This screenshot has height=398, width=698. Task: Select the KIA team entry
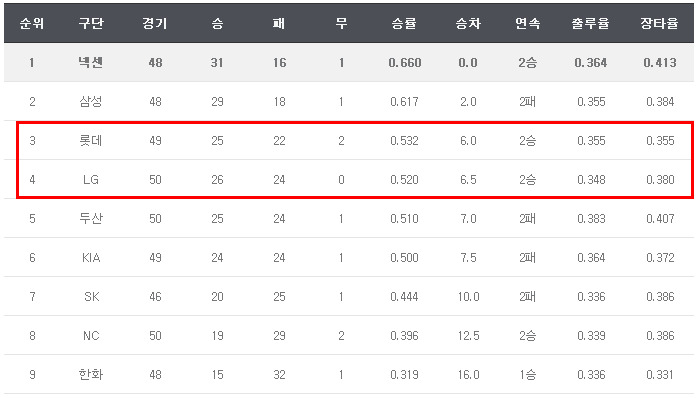[91, 258]
